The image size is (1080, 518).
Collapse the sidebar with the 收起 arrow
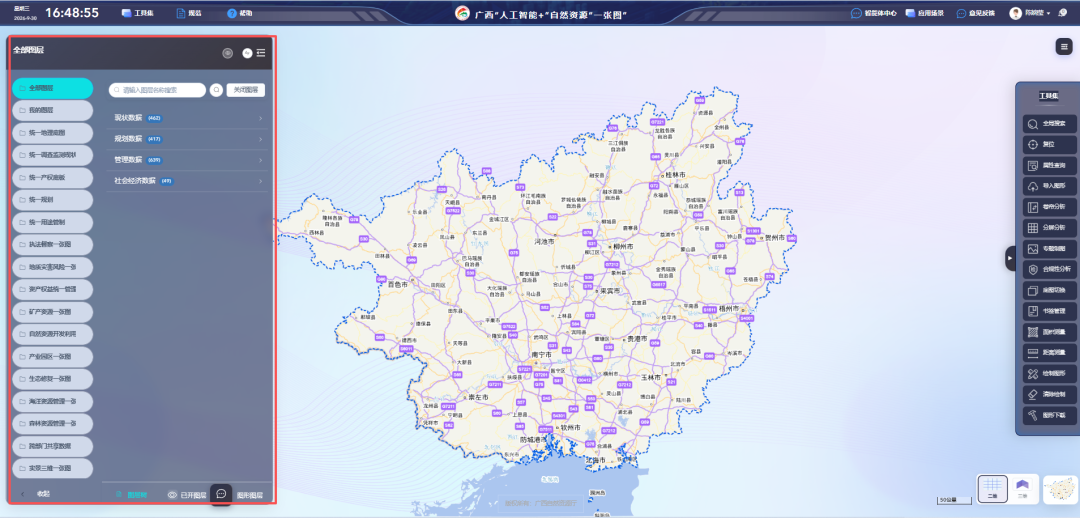[x=36, y=494]
